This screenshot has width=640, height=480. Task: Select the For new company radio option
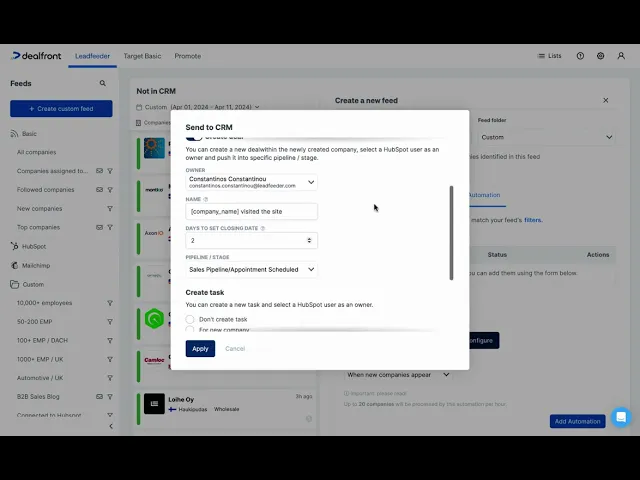tap(190, 329)
